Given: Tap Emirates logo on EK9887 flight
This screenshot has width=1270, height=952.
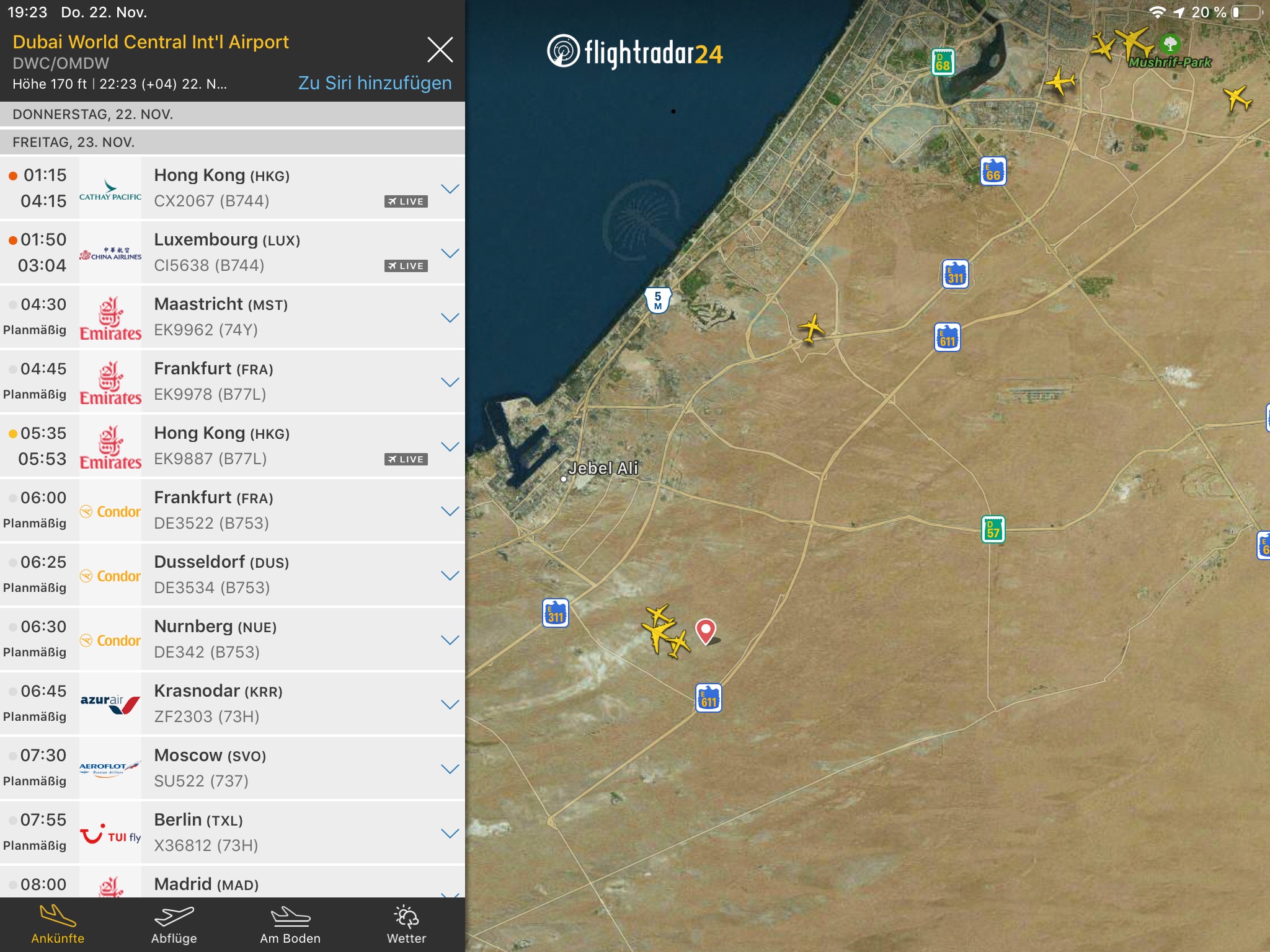Looking at the screenshot, I should click(110, 446).
